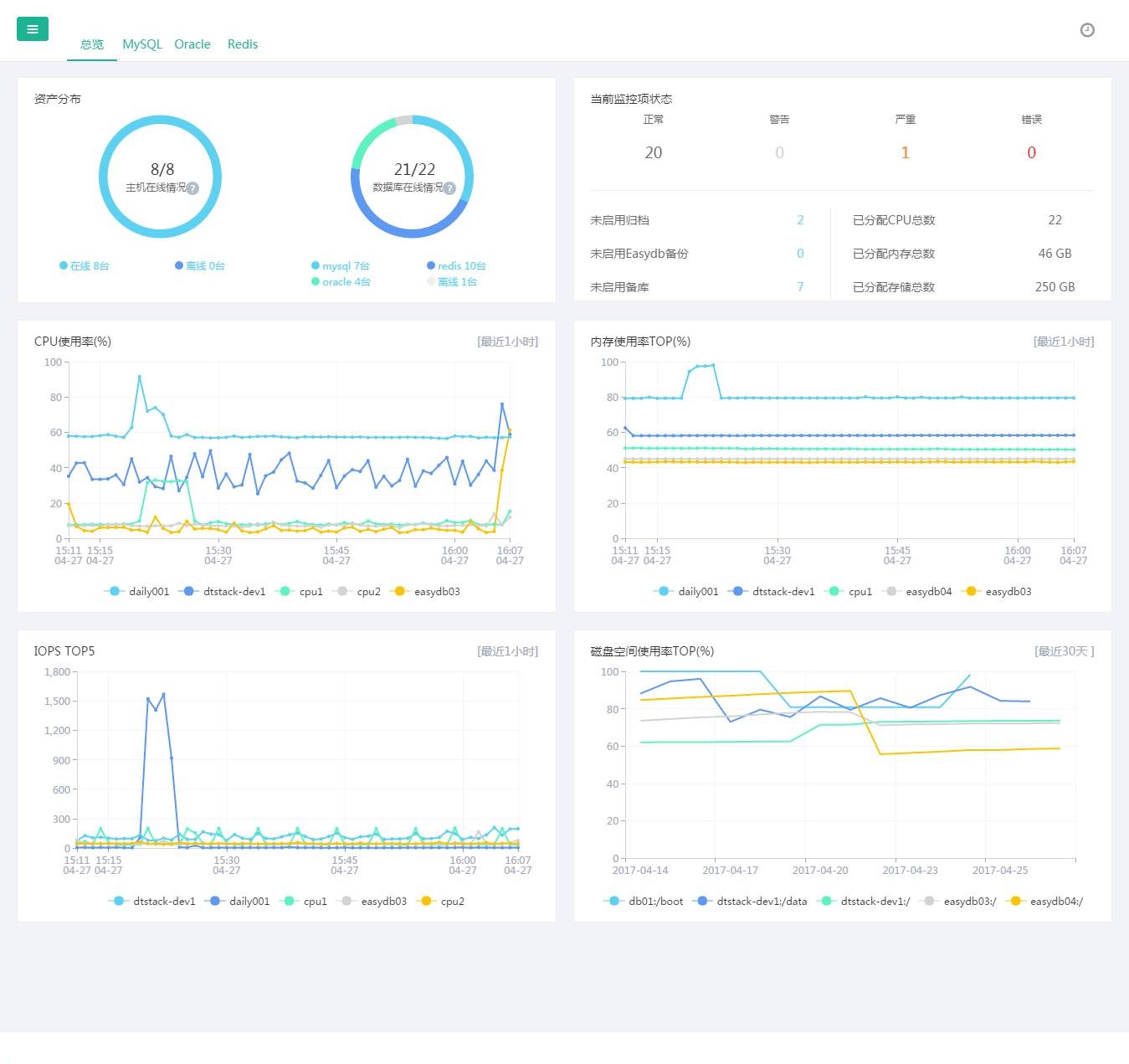Click help icon next to 主机在线情况
Screen dimensions: 1129x1064
(x=192, y=188)
